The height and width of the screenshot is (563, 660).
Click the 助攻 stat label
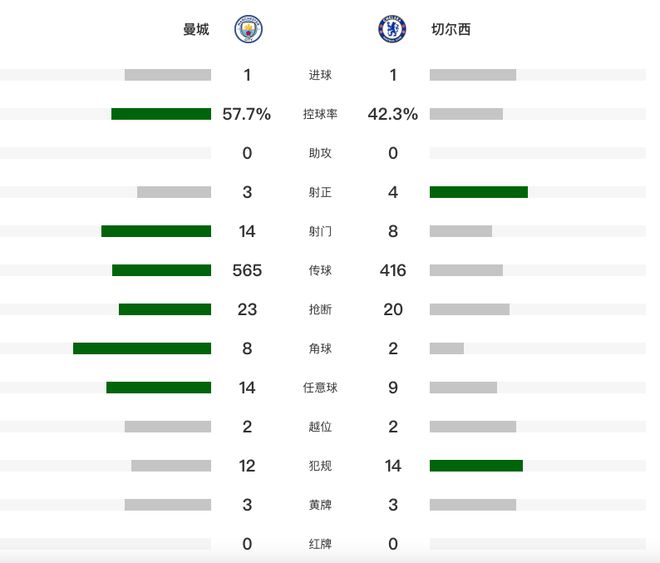point(320,153)
